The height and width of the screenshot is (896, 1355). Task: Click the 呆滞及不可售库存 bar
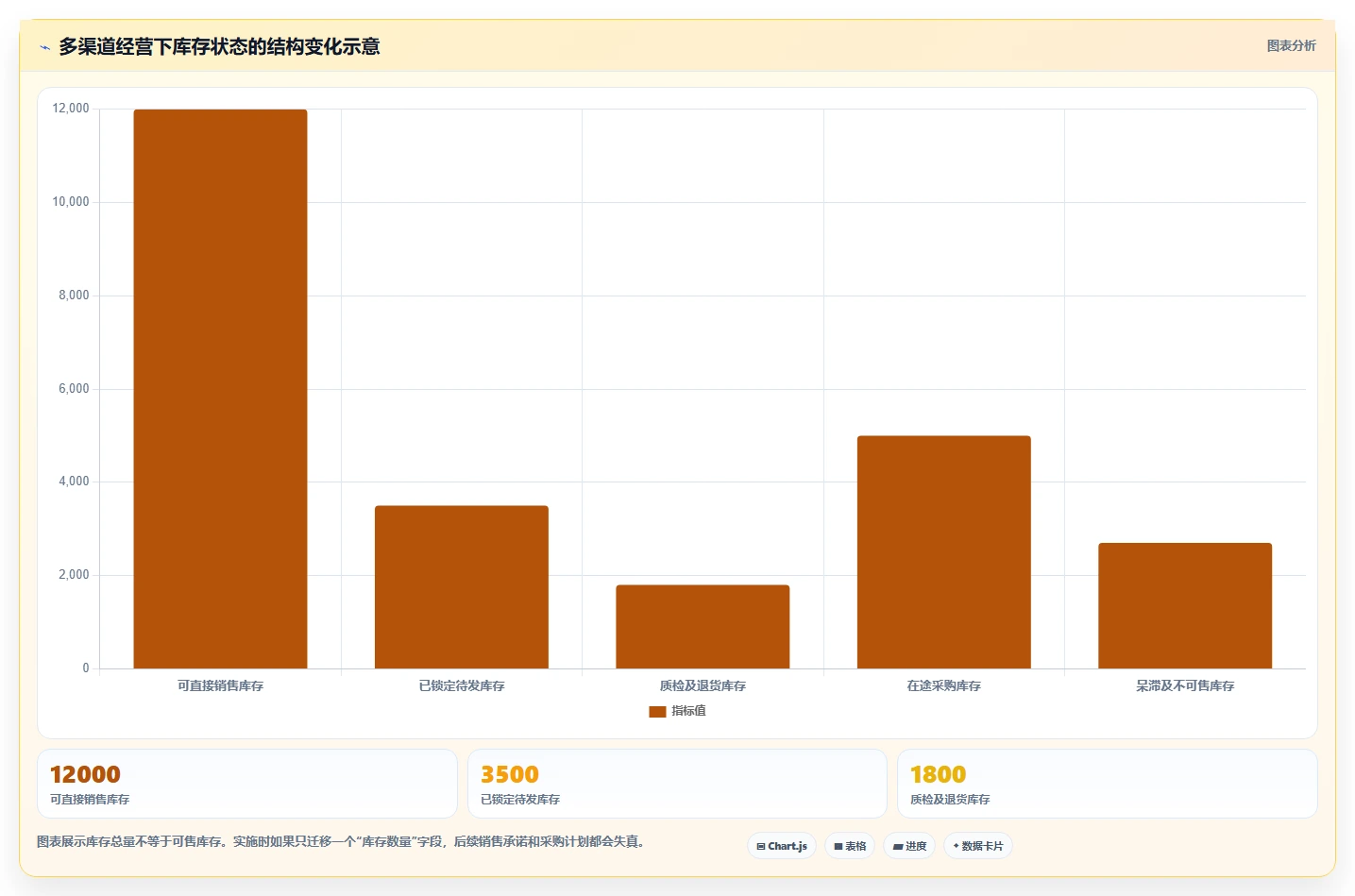(x=1185, y=606)
